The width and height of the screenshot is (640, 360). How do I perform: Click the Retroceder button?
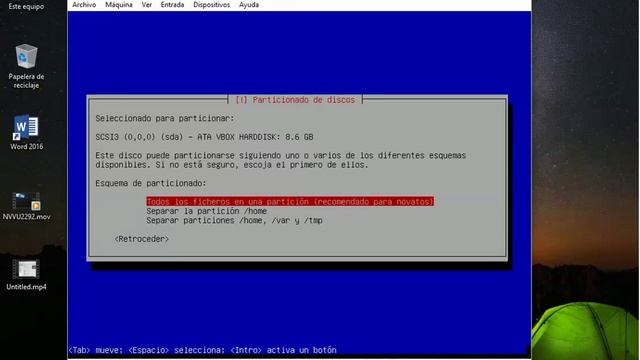tap(142, 239)
